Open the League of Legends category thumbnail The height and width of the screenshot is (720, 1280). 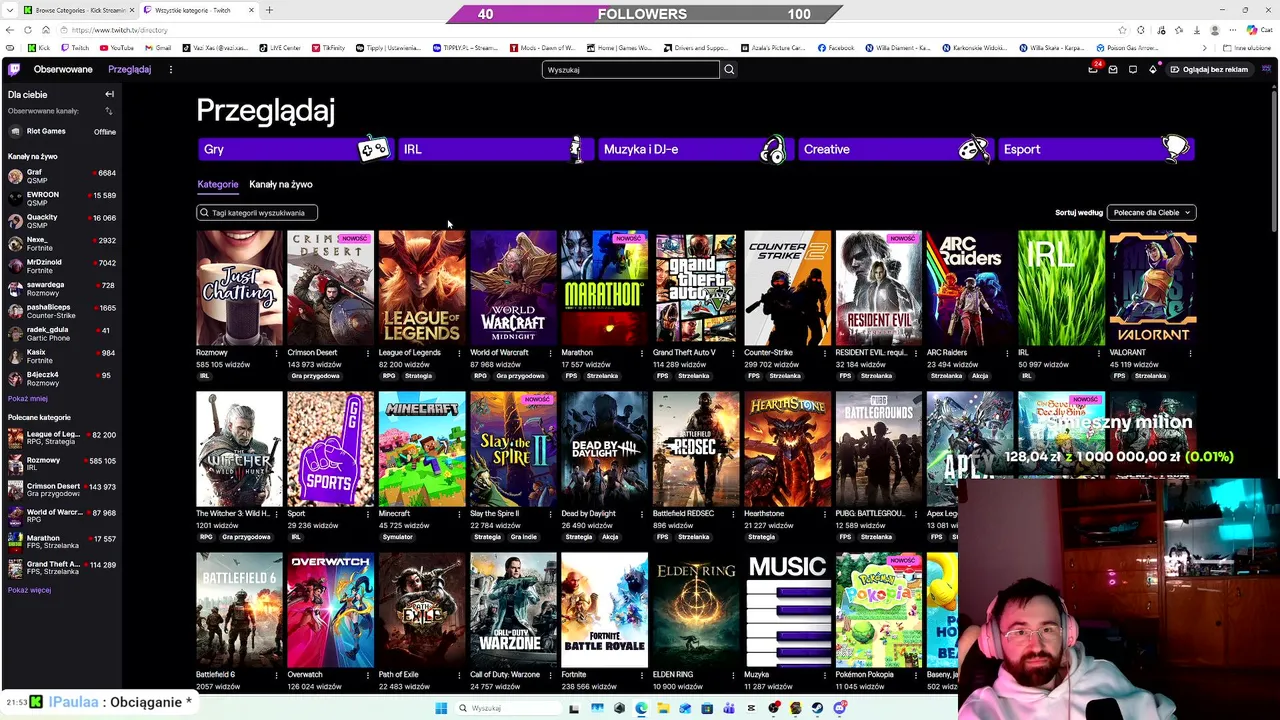pos(422,288)
